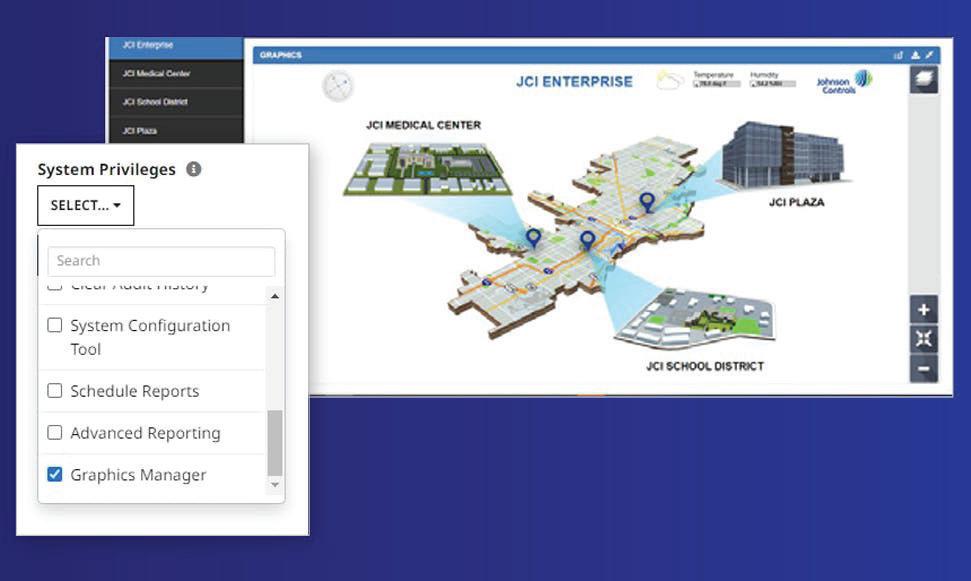Viewport: 971px width, 581px height.
Task: Click the round network icon beside JCI Enterprise title
Action: pyautogui.click(x=337, y=85)
